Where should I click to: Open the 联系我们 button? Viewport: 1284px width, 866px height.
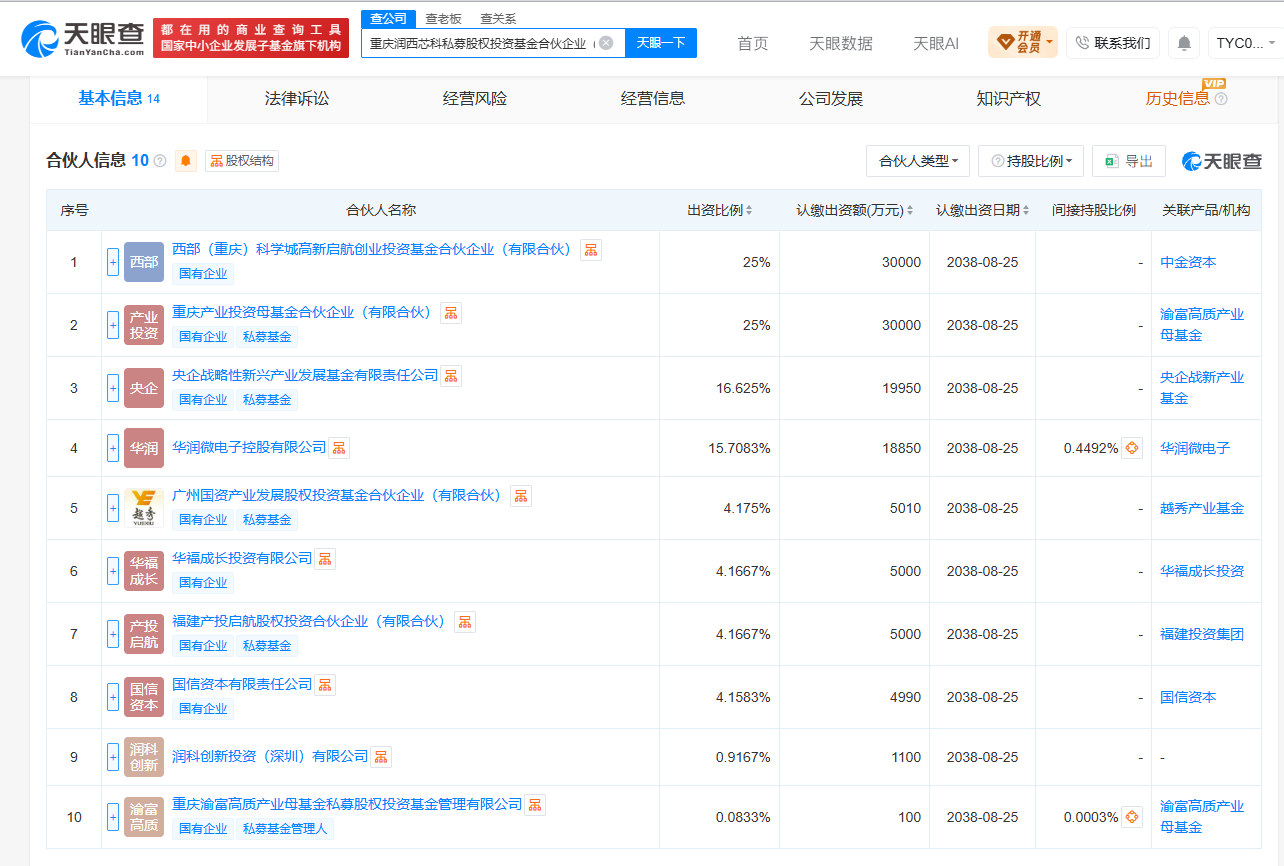pyautogui.click(x=1113, y=43)
